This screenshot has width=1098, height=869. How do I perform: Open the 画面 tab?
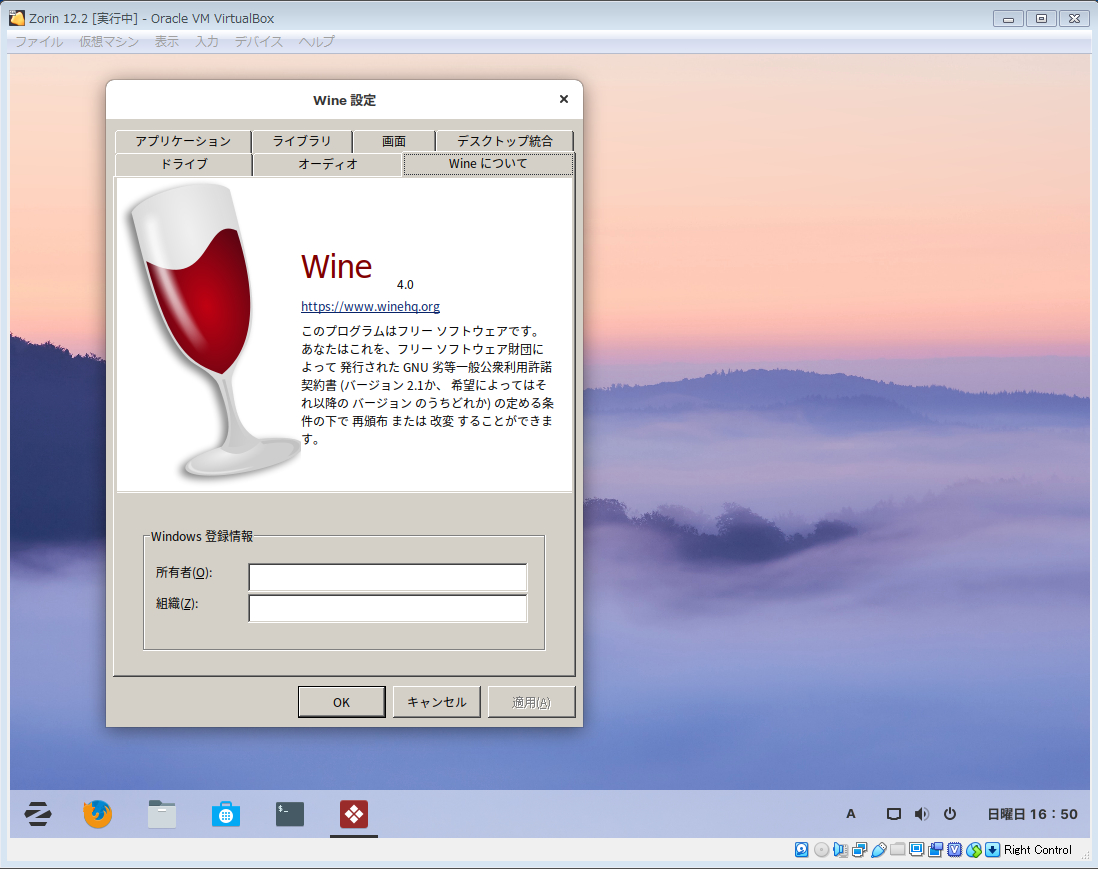point(394,141)
